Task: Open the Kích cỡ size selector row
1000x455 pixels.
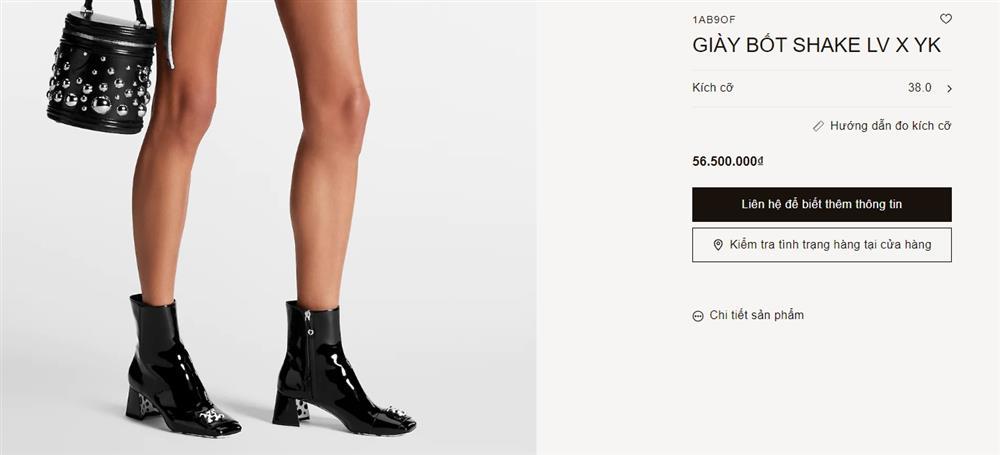Action: tap(821, 89)
